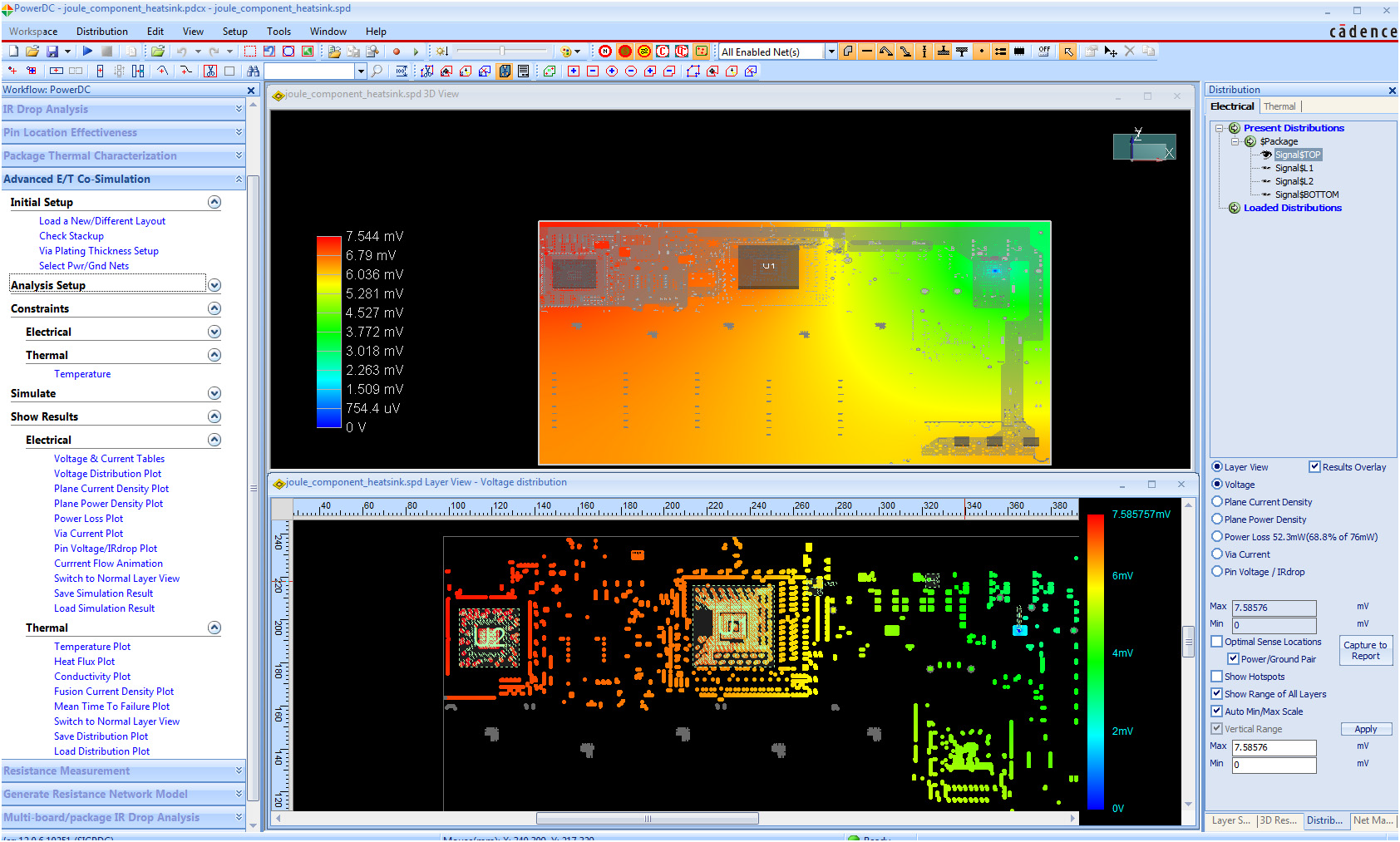1400x842 pixels.
Task: Select the Plane Current Density radio button
Action: point(1217,502)
